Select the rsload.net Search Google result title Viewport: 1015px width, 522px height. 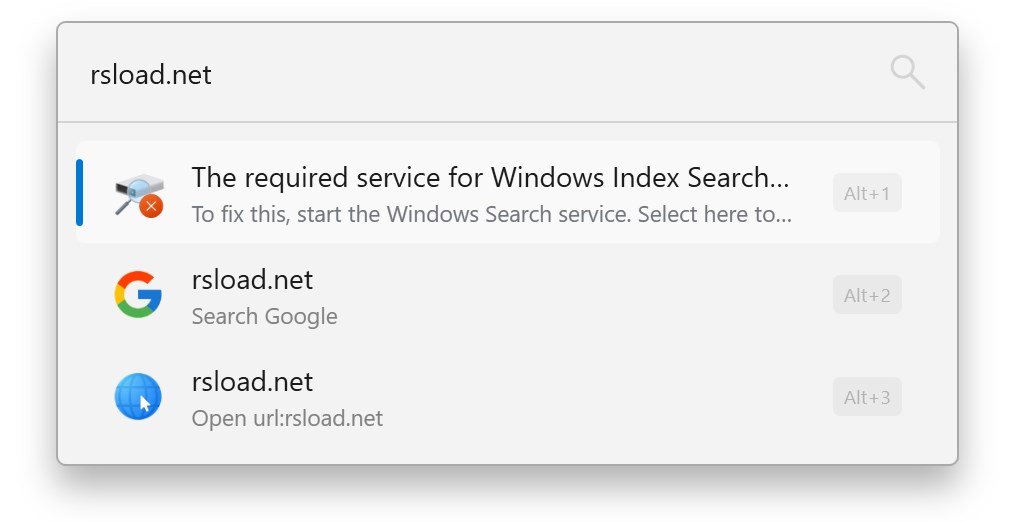click(252, 280)
